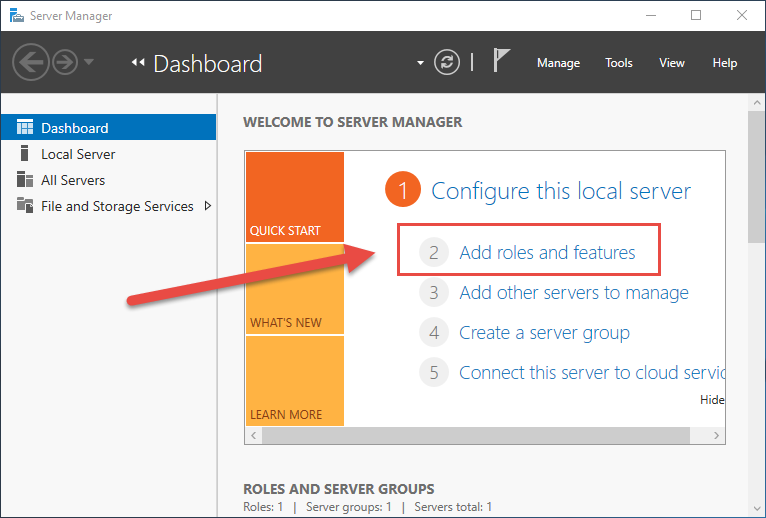Open the What's New tile
The width and height of the screenshot is (766, 518).
click(x=295, y=289)
